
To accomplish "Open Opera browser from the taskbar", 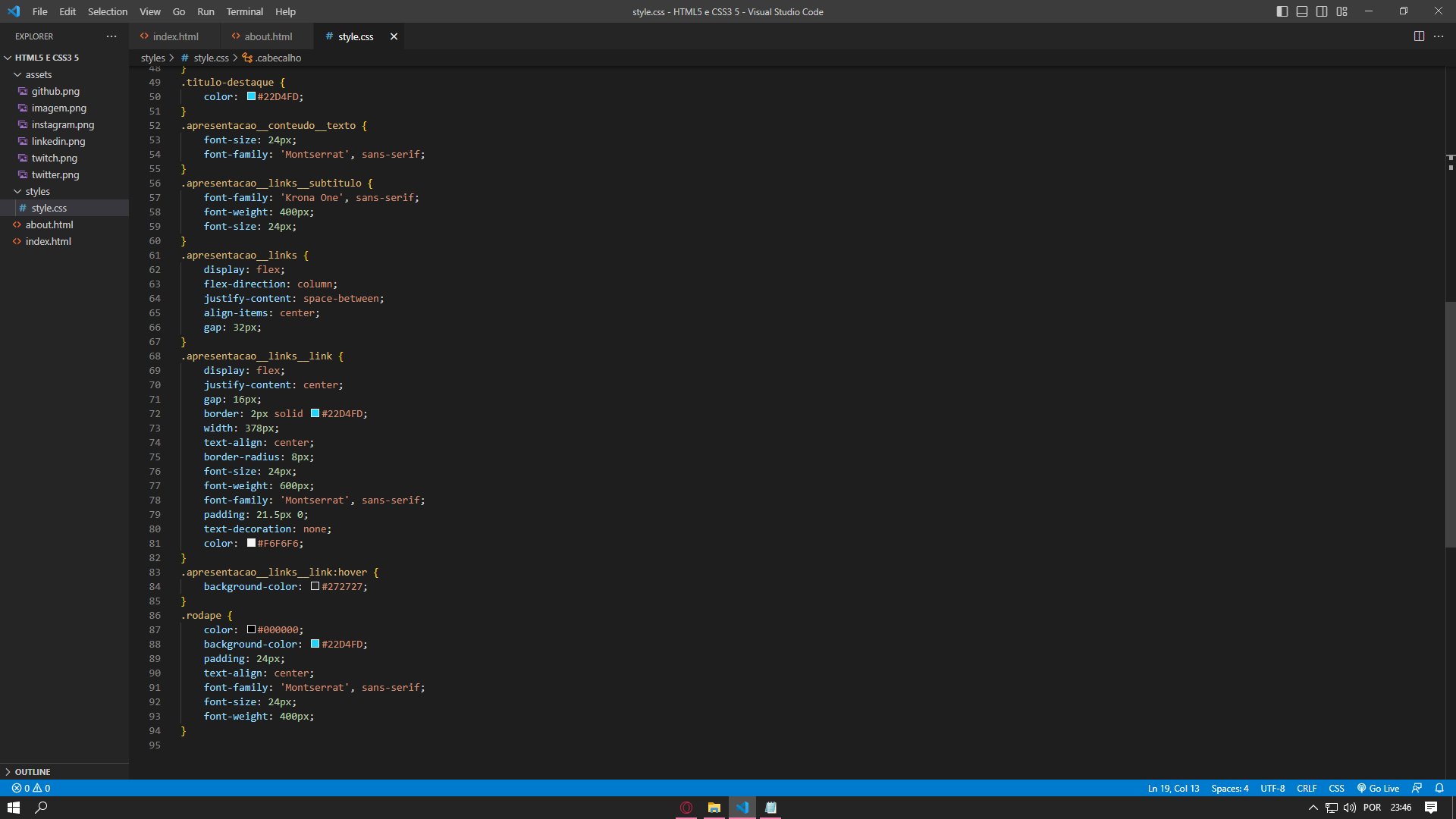I will click(686, 808).
